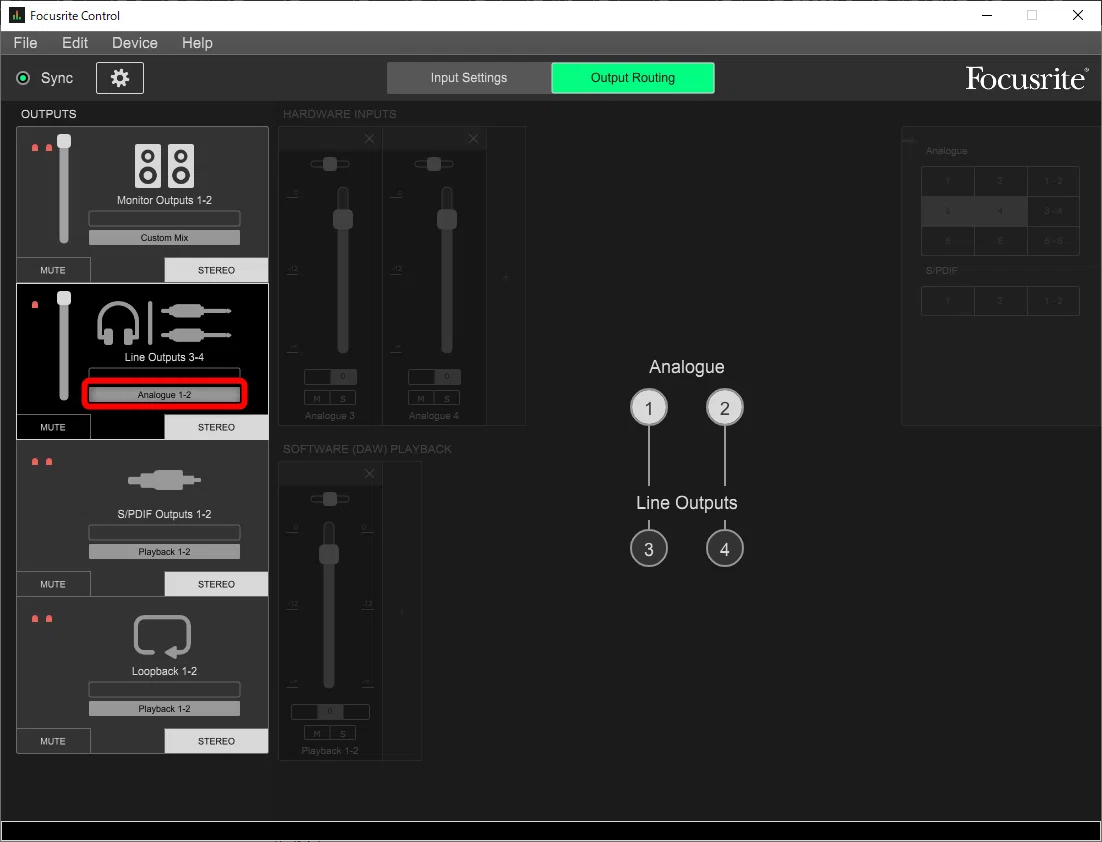Click the Sync status indicator

23,78
